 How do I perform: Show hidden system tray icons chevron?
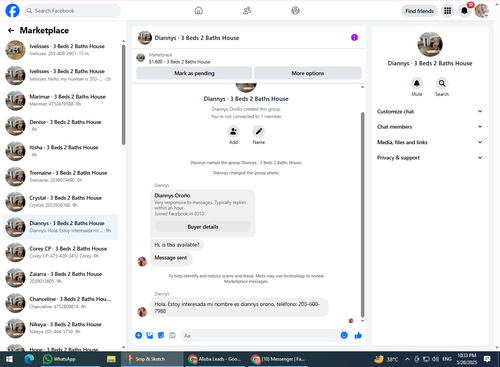(407, 359)
